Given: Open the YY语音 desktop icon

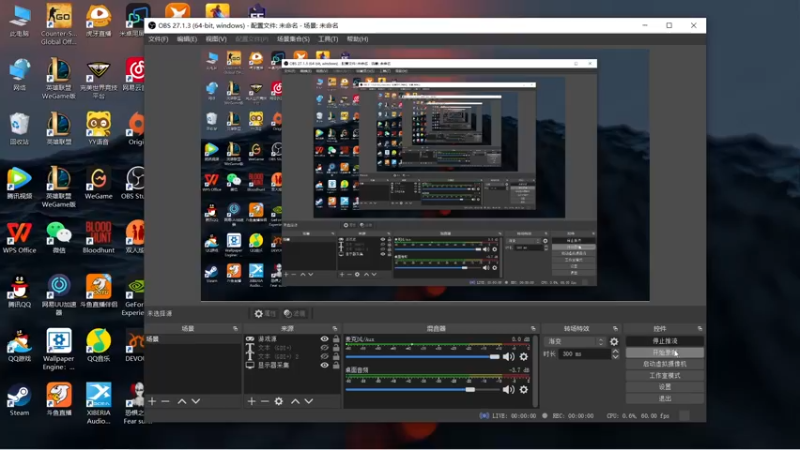Looking at the screenshot, I should (98, 129).
